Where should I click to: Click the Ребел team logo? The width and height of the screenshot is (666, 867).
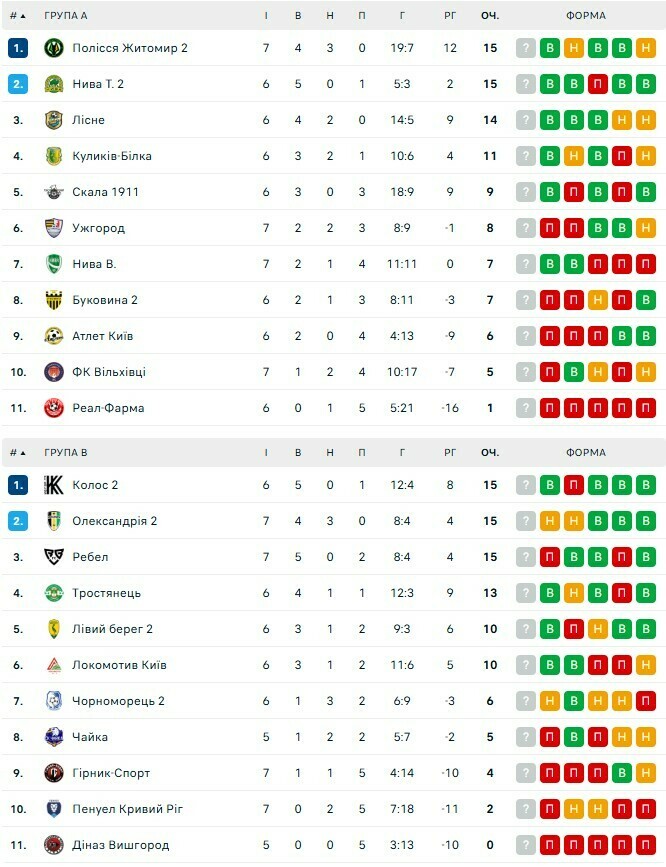[54, 557]
